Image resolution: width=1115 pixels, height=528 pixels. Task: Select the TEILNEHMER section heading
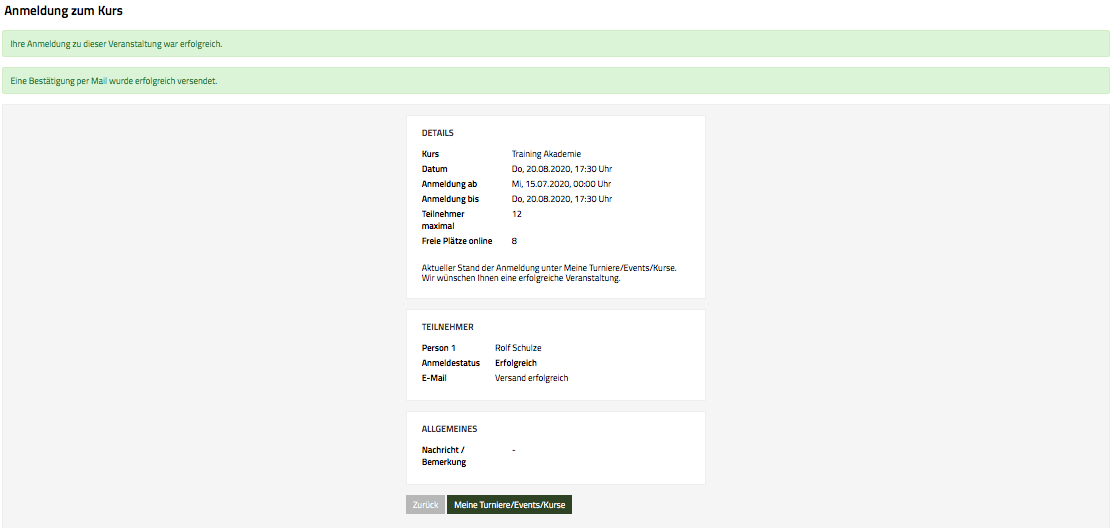pyautogui.click(x=447, y=328)
